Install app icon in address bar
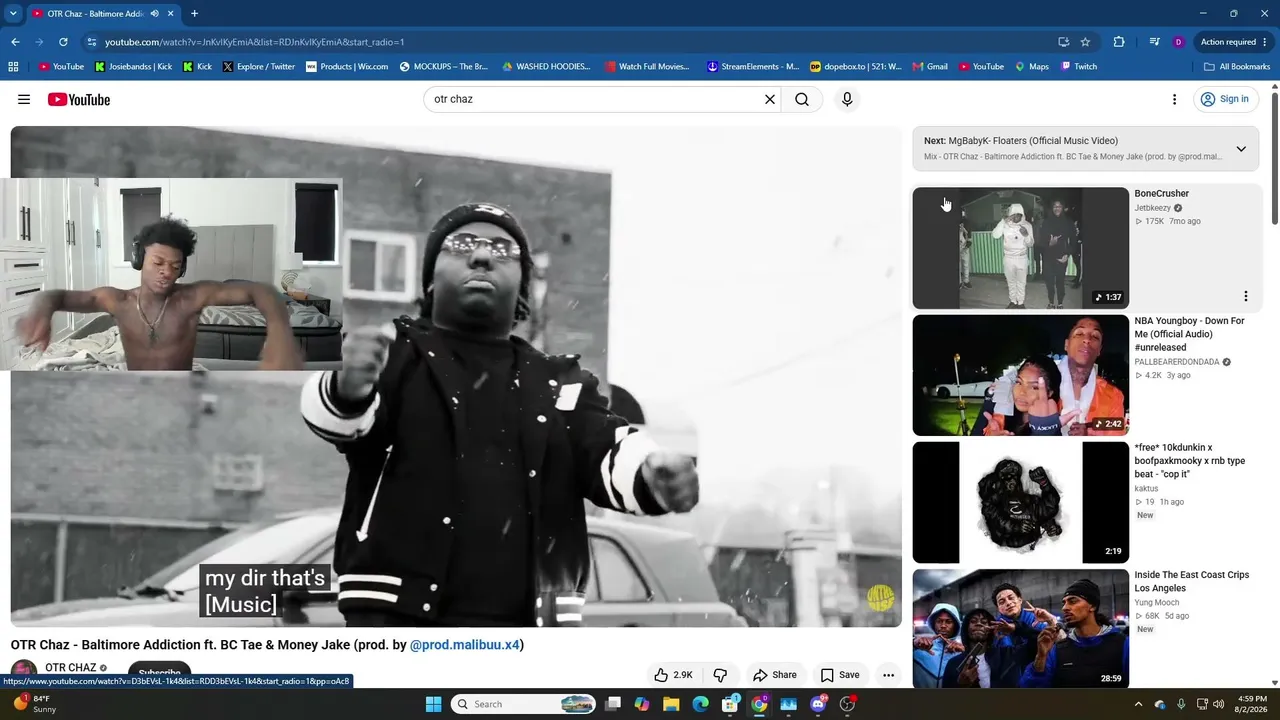 pos(1064,42)
